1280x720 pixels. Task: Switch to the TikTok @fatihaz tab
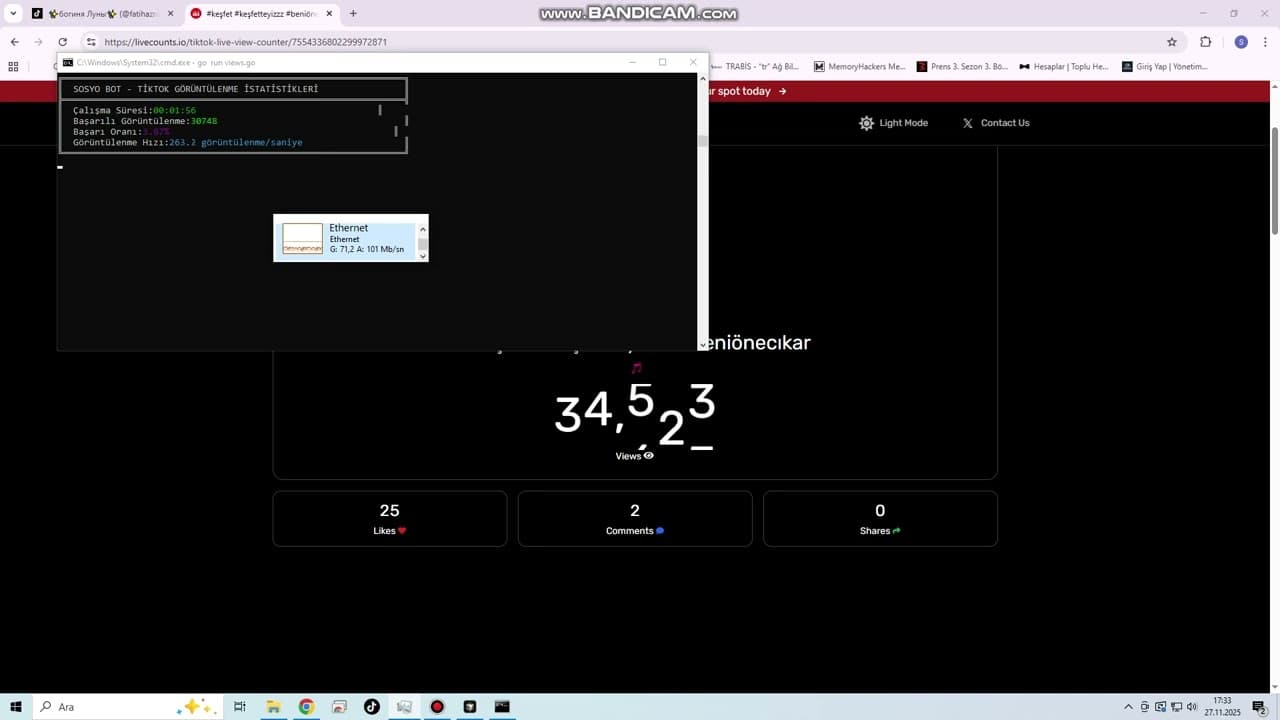pos(103,14)
